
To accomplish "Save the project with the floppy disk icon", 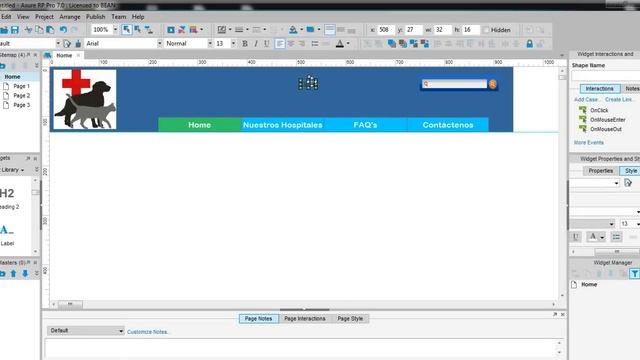I will pyautogui.click(x=15, y=30).
